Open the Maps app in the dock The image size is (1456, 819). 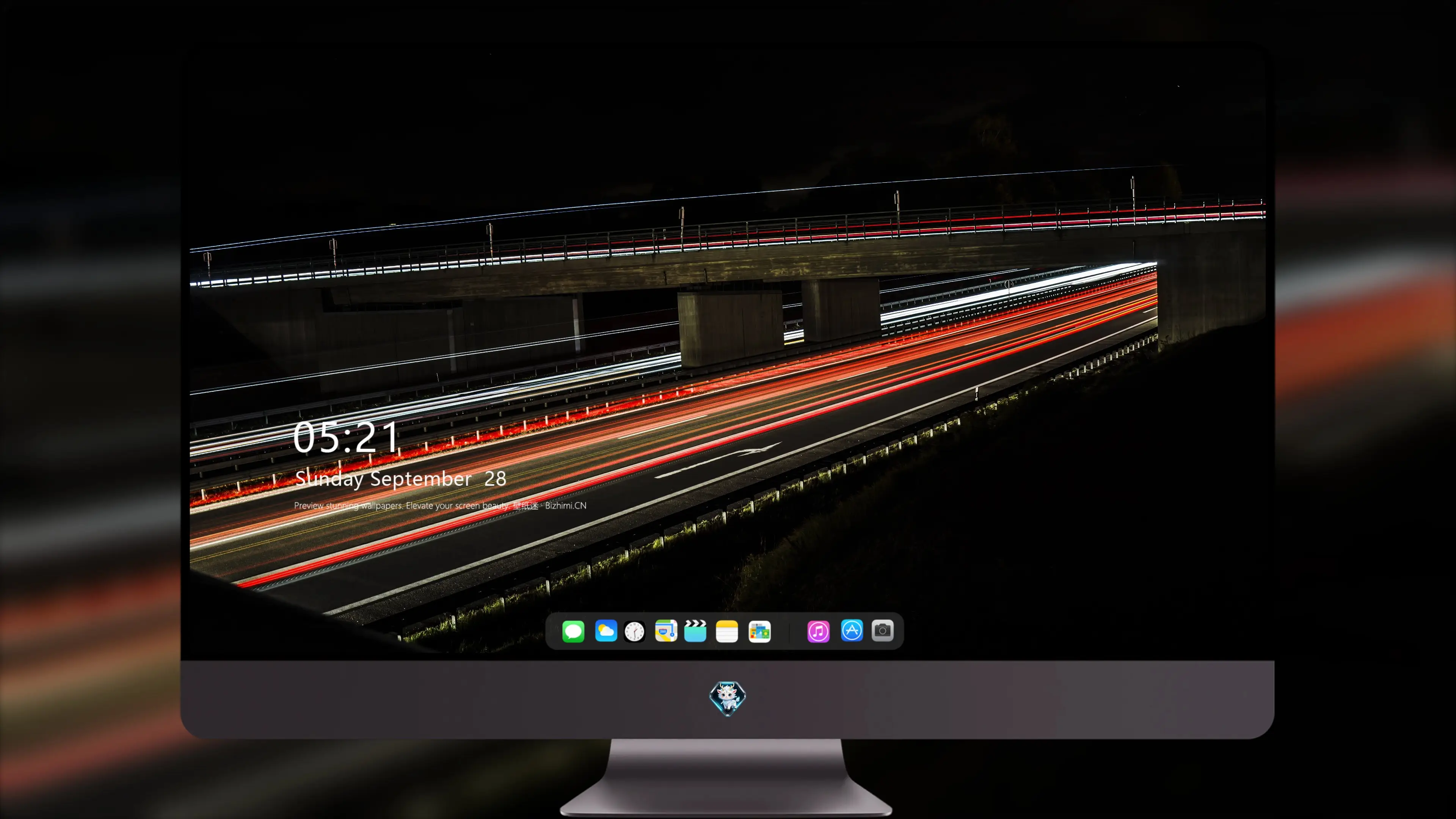[666, 631]
